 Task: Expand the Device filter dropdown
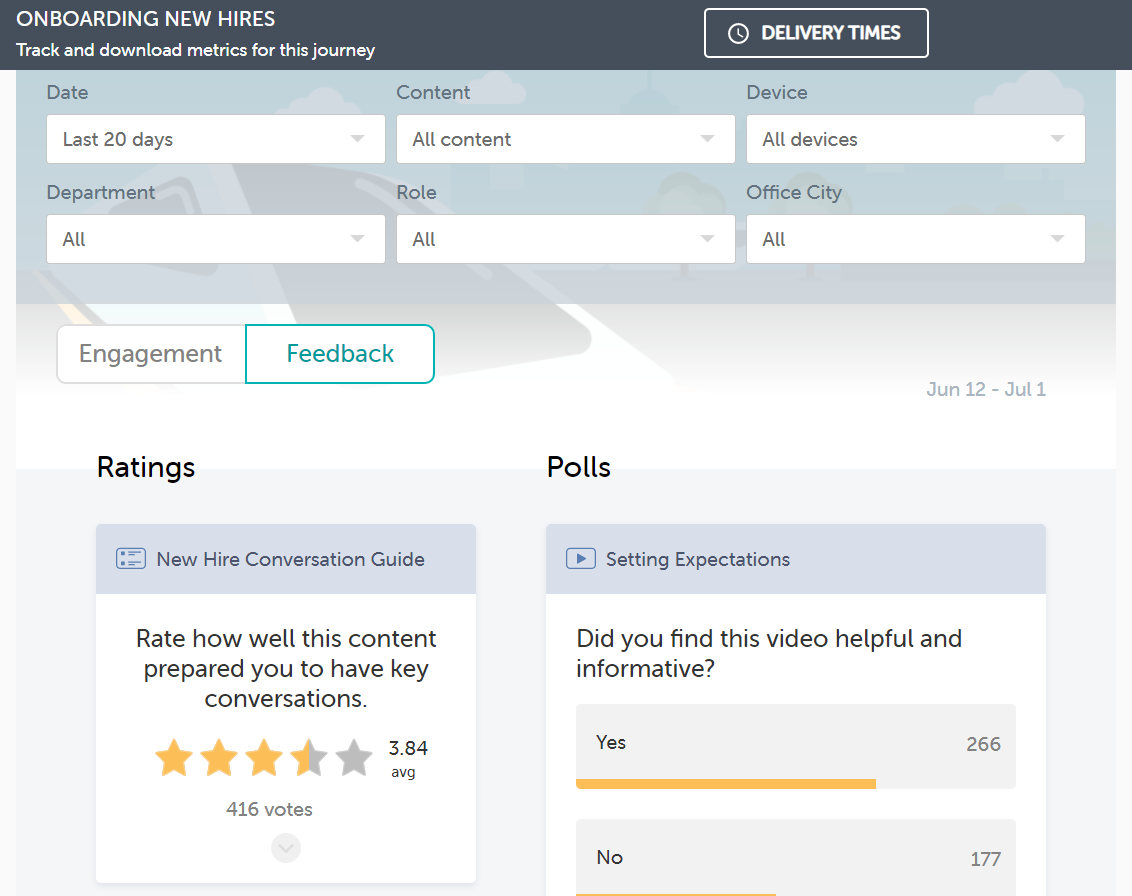point(915,139)
